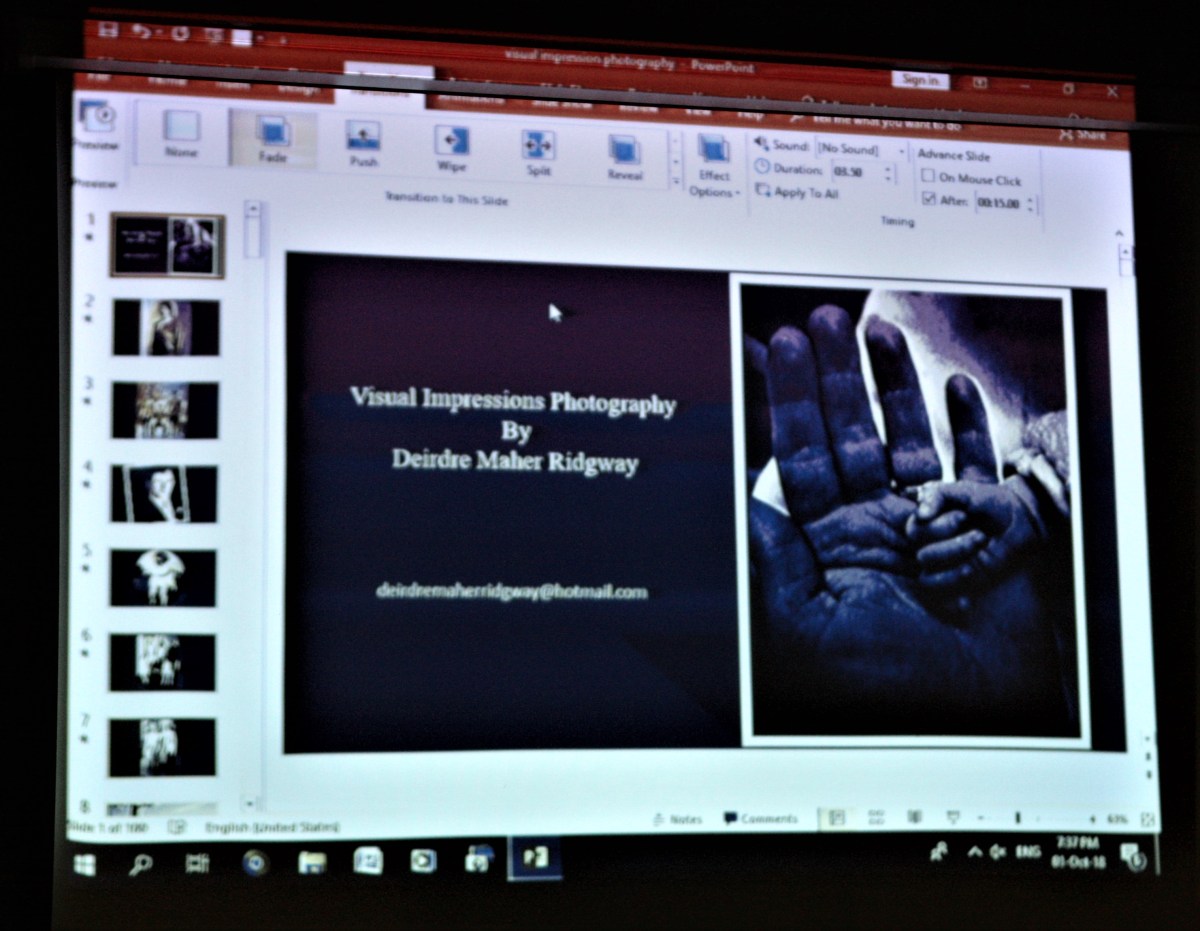This screenshot has width=1200, height=931.
Task: Enable the On Mouse Click checkbox
Action: pyautogui.click(x=928, y=177)
